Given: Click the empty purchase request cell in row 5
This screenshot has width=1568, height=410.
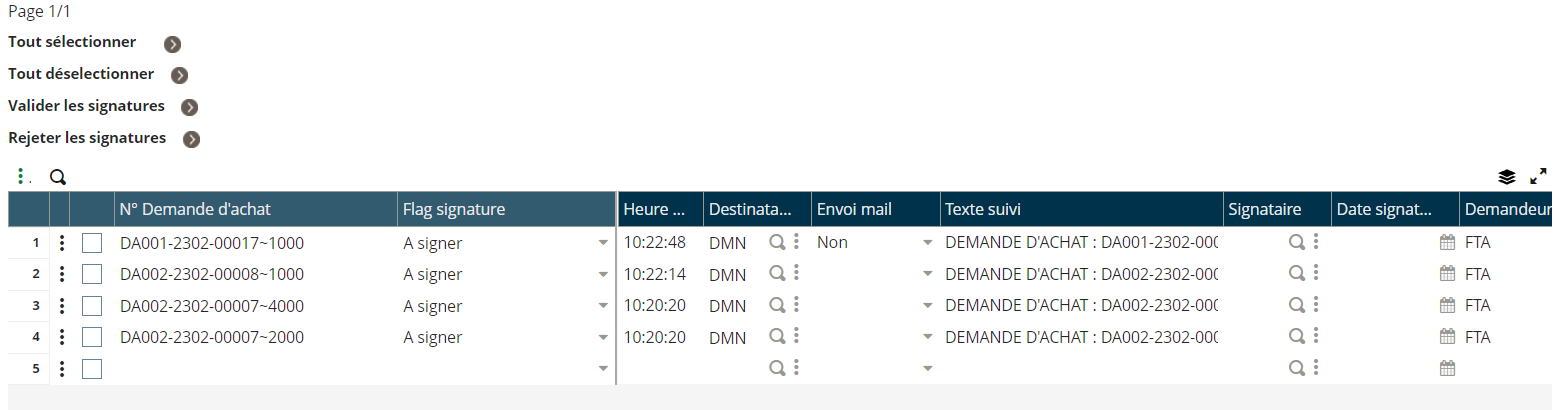Looking at the screenshot, I should point(255,369).
